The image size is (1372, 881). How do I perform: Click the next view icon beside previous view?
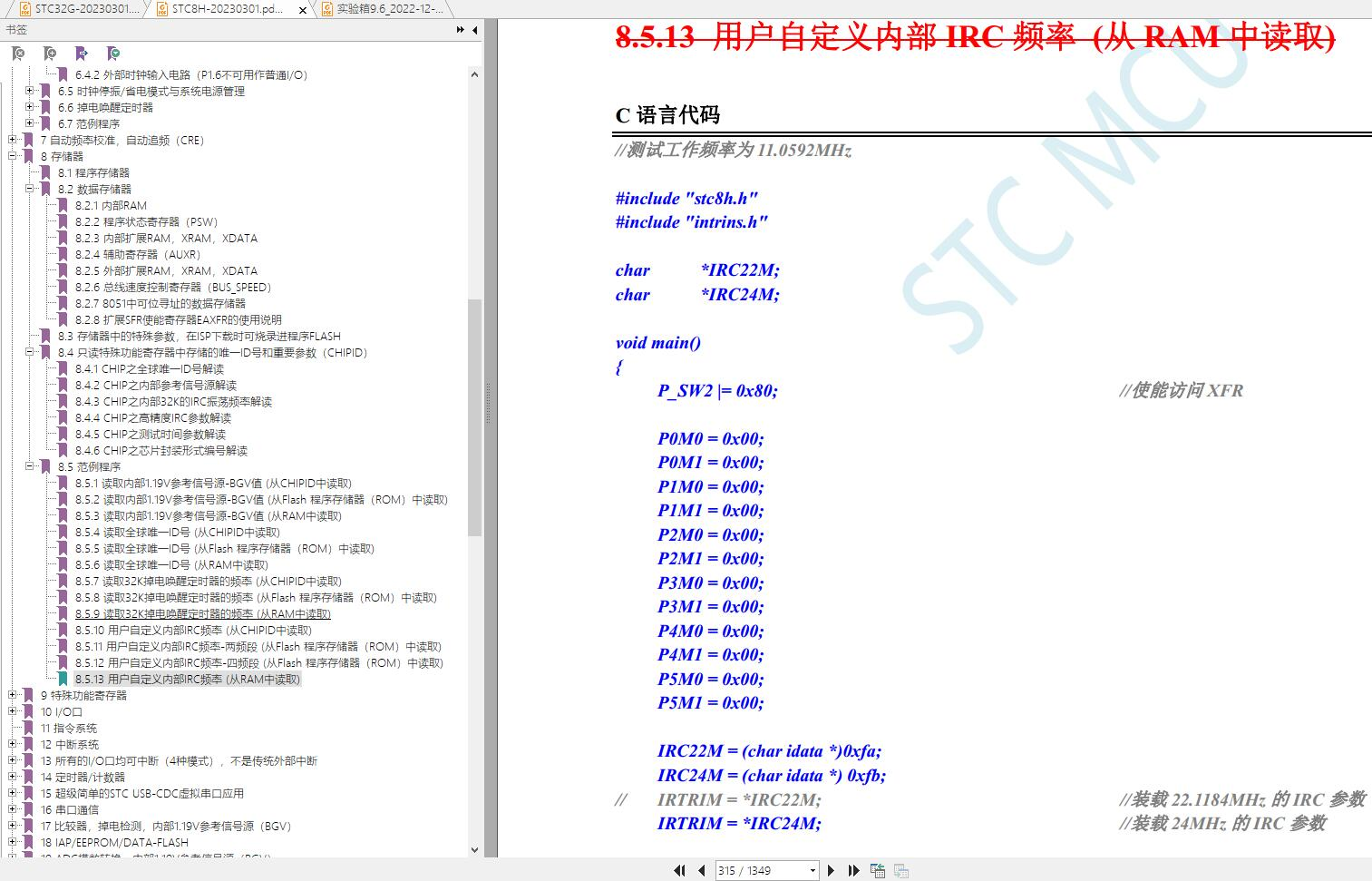coord(900,870)
